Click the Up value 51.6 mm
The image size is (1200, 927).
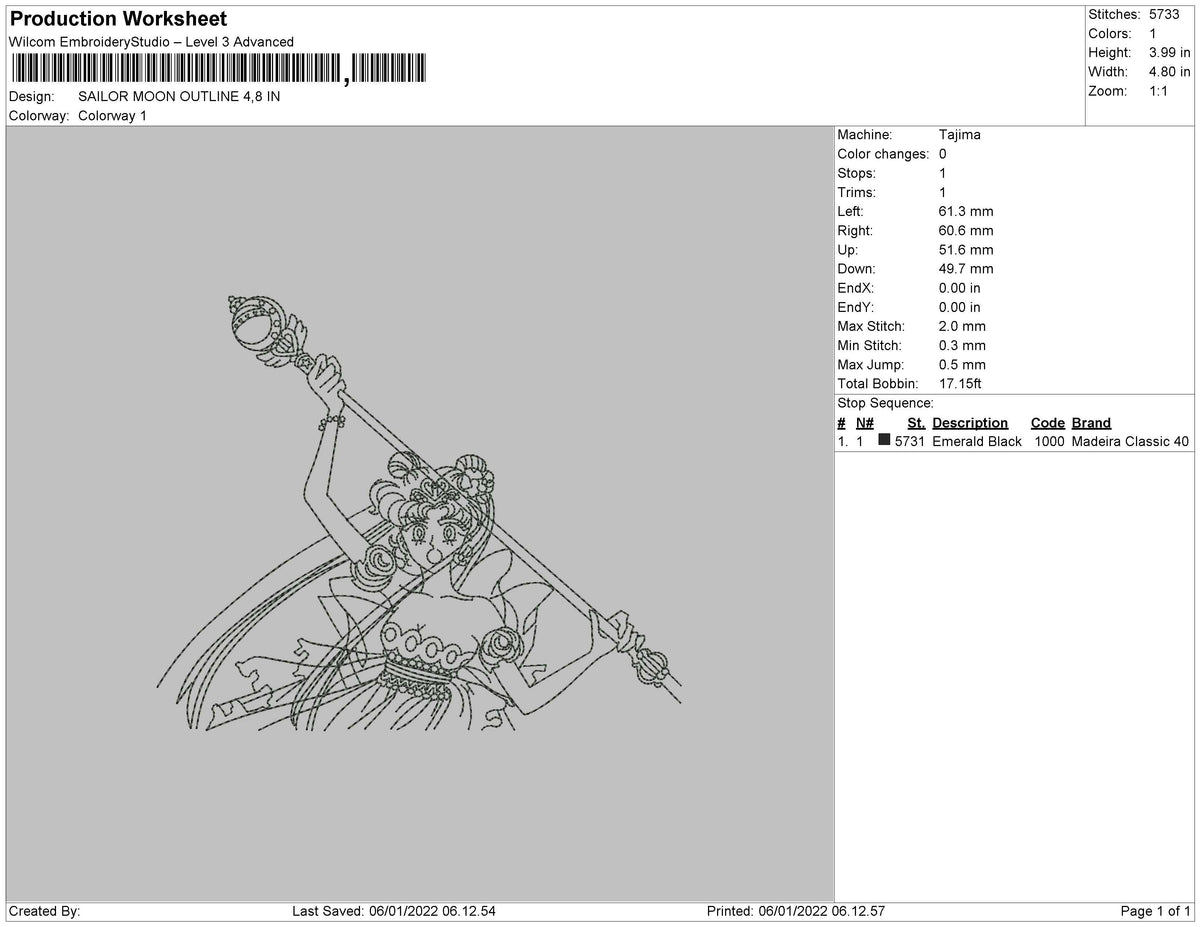966,250
